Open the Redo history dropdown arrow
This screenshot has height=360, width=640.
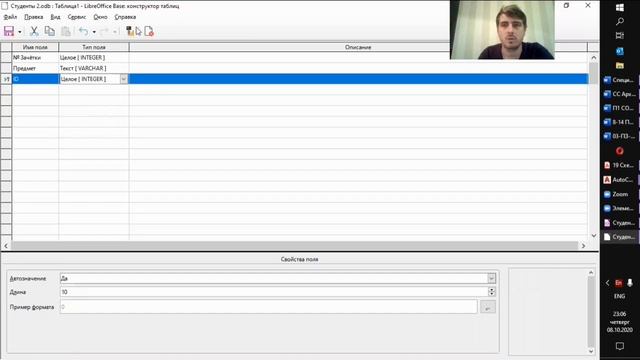[115, 31]
